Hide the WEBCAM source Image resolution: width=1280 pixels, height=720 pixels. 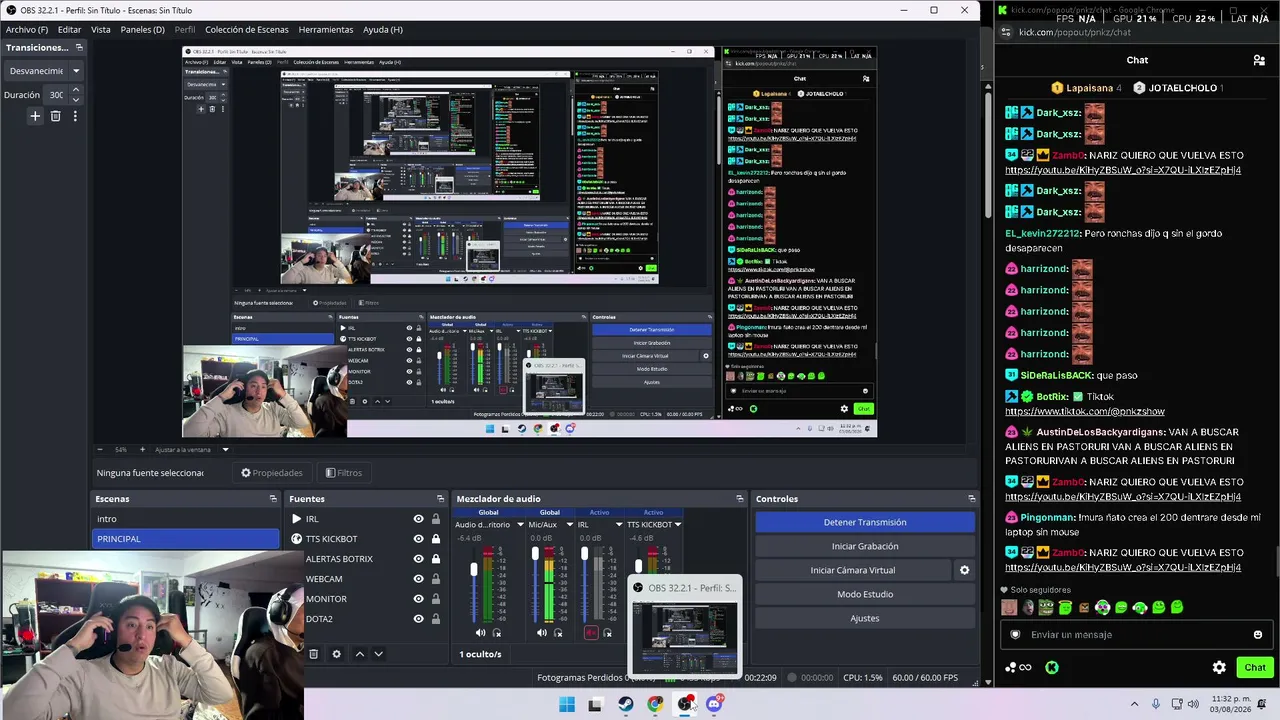(418, 579)
